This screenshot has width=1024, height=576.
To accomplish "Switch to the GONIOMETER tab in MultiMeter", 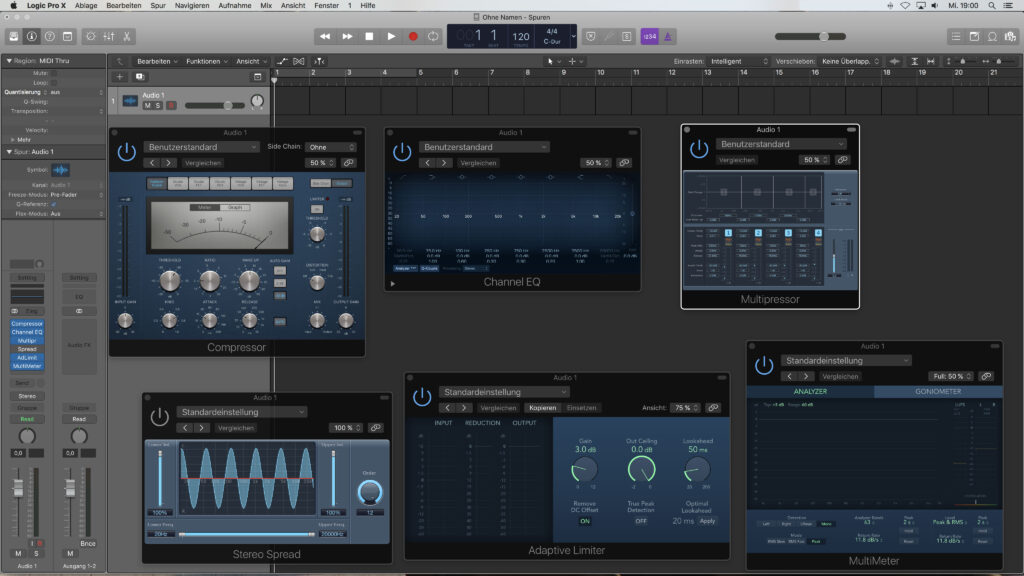I will pyautogui.click(x=938, y=391).
